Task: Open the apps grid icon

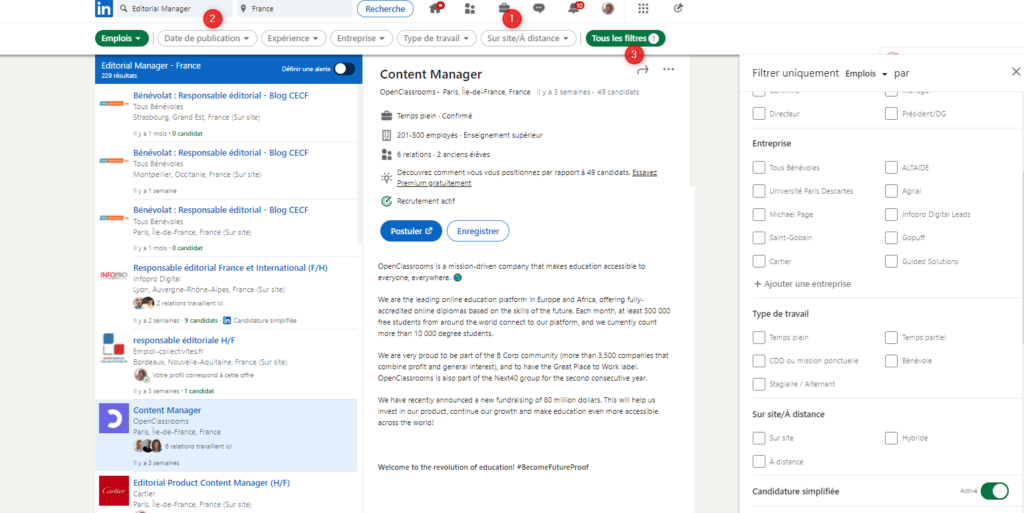Action: tap(643, 8)
